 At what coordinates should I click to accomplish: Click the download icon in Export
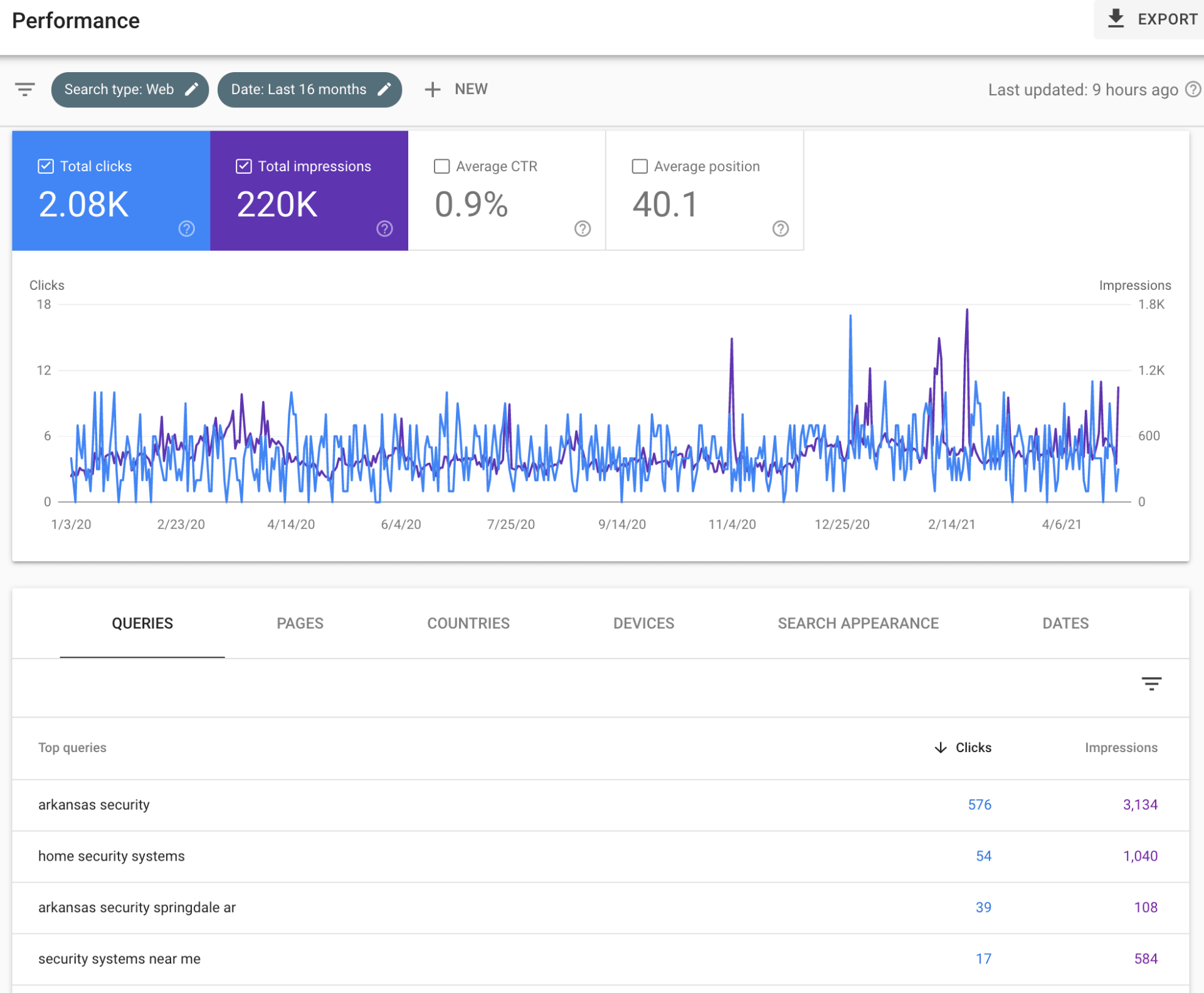pyautogui.click(x=1116, y=19)
